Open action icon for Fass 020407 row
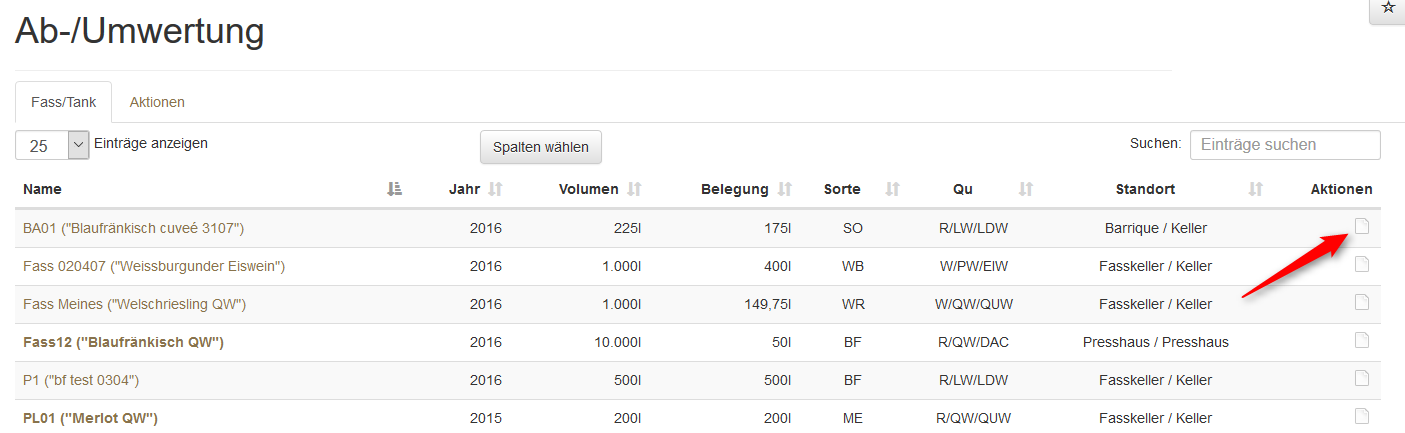This screenshot has height=433, width=1405. point(1361,265)
